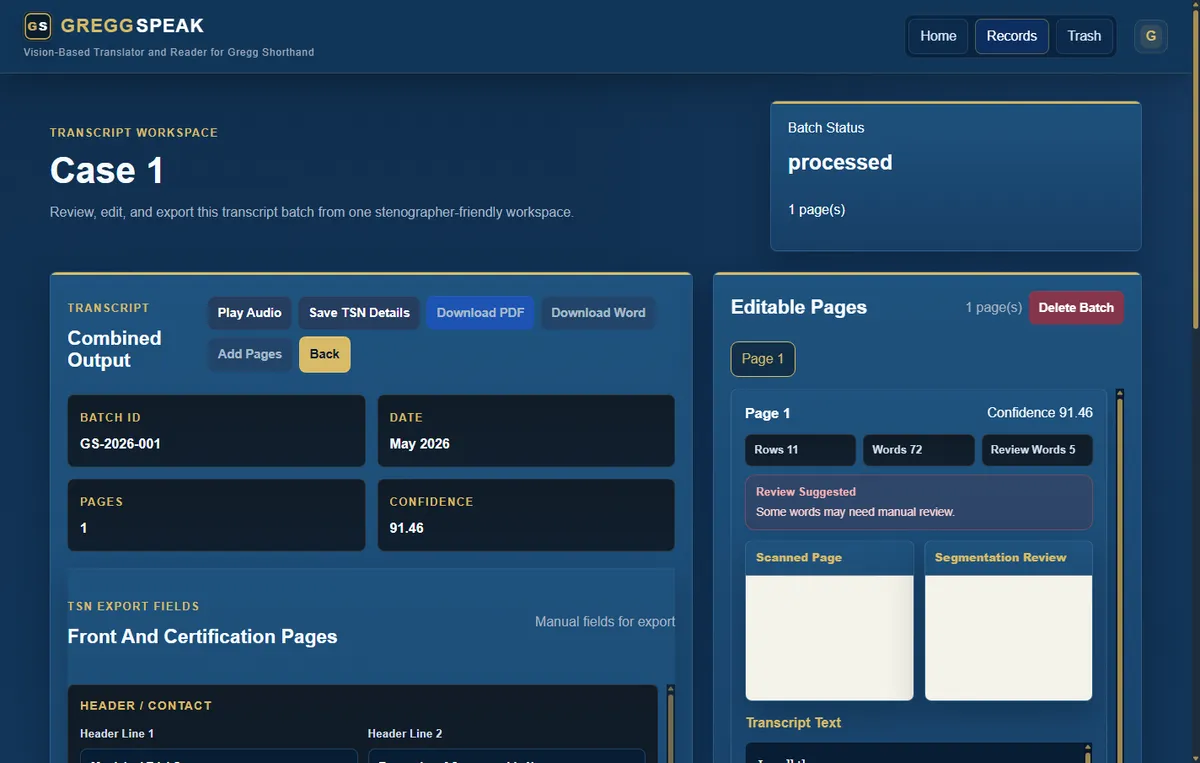Open the G user avatar menu
The height and width of the screenshot is (763, 1200).
tap(1151, 36)
